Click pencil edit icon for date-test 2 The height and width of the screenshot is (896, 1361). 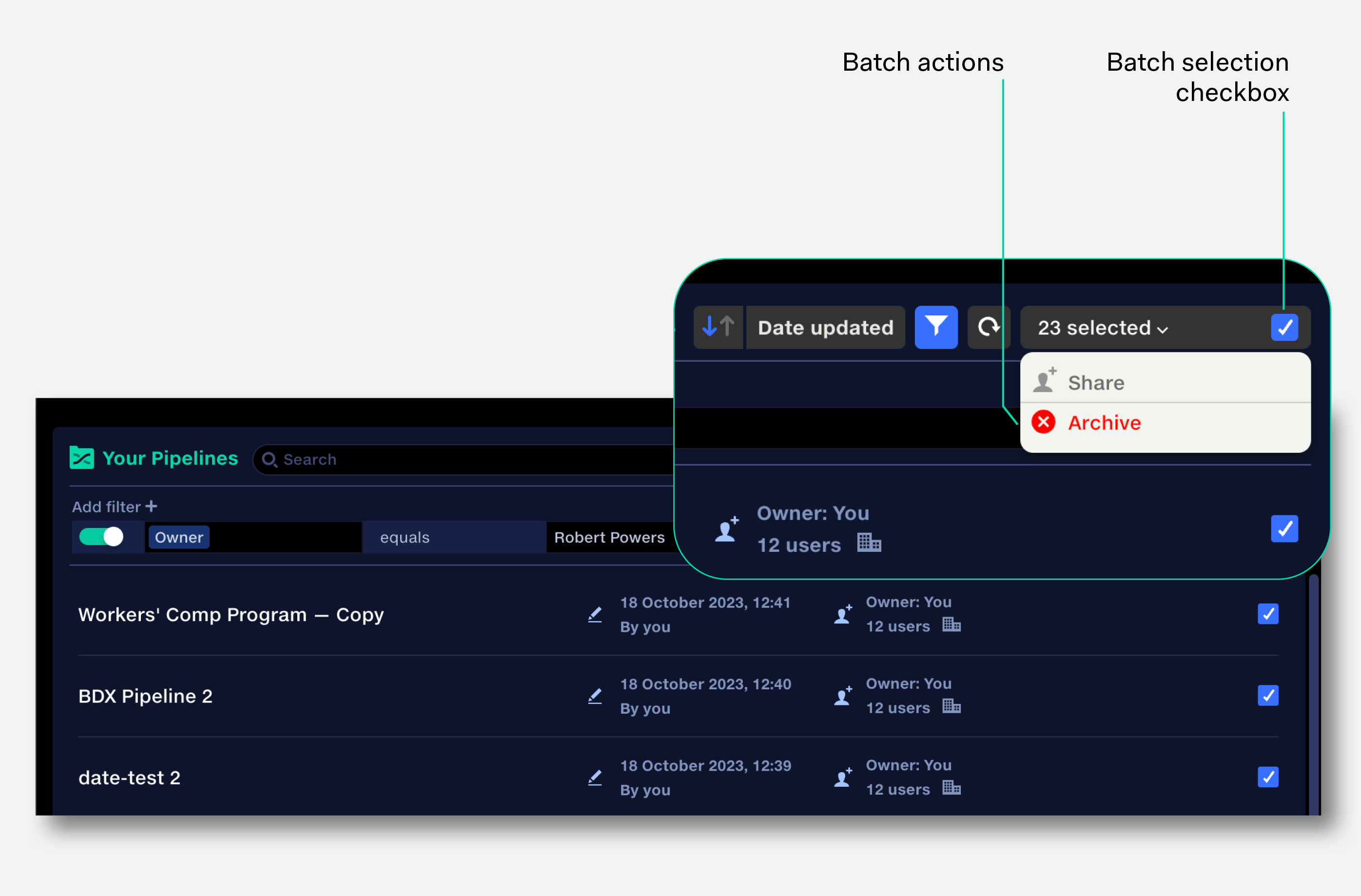pyautogui.click(x=595, y=778)
